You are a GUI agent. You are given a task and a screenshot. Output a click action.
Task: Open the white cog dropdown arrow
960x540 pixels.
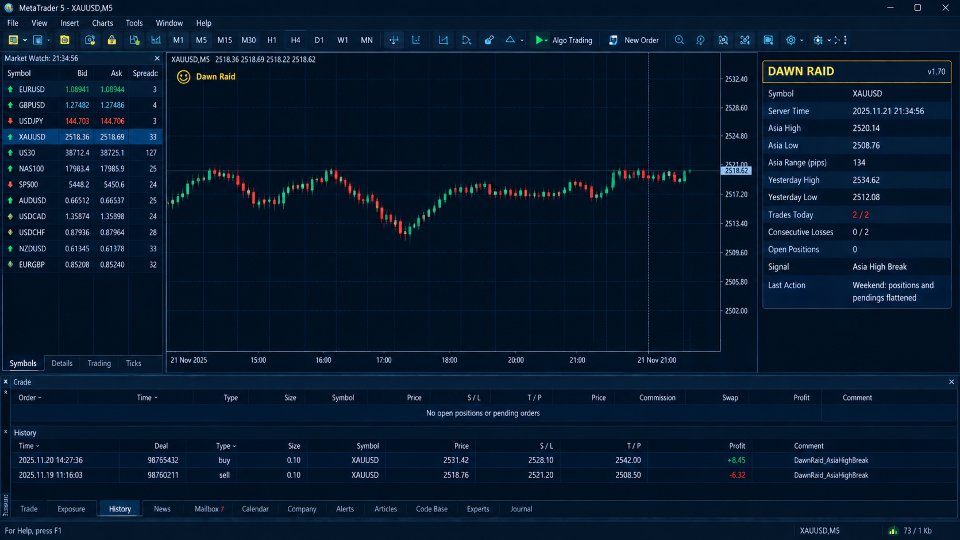(x=829, y=40)
